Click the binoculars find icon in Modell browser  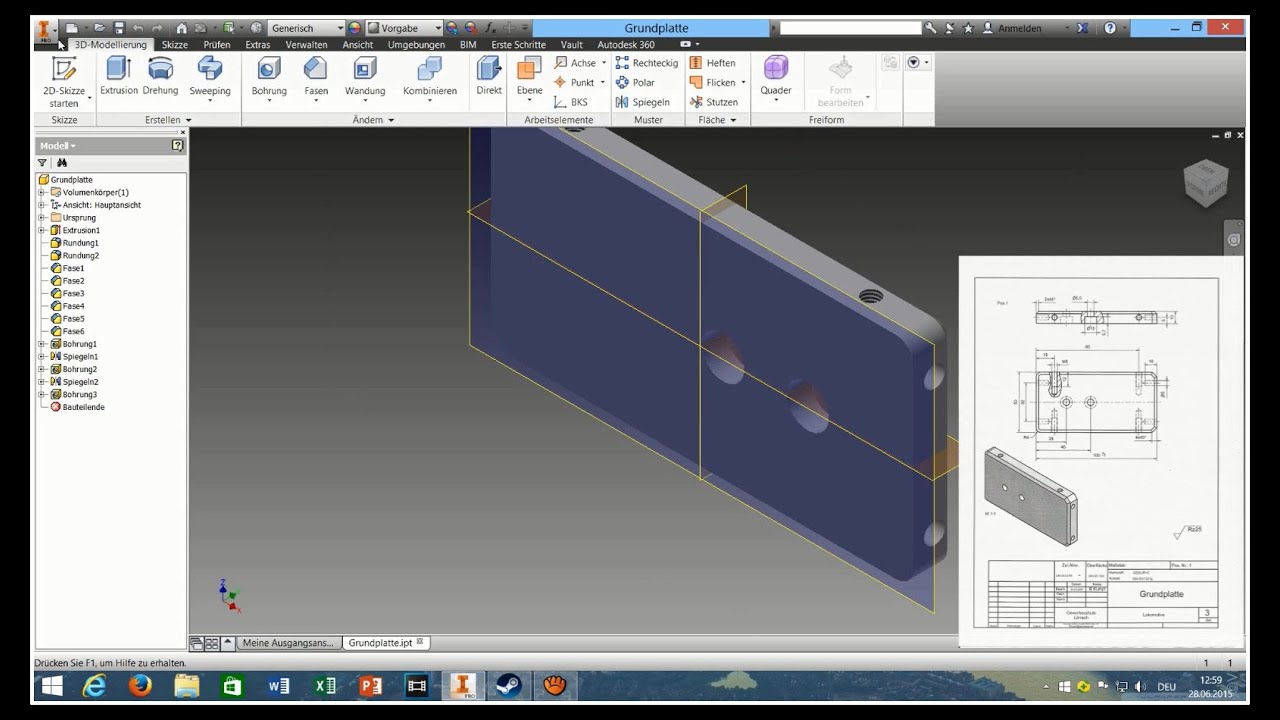61,162
